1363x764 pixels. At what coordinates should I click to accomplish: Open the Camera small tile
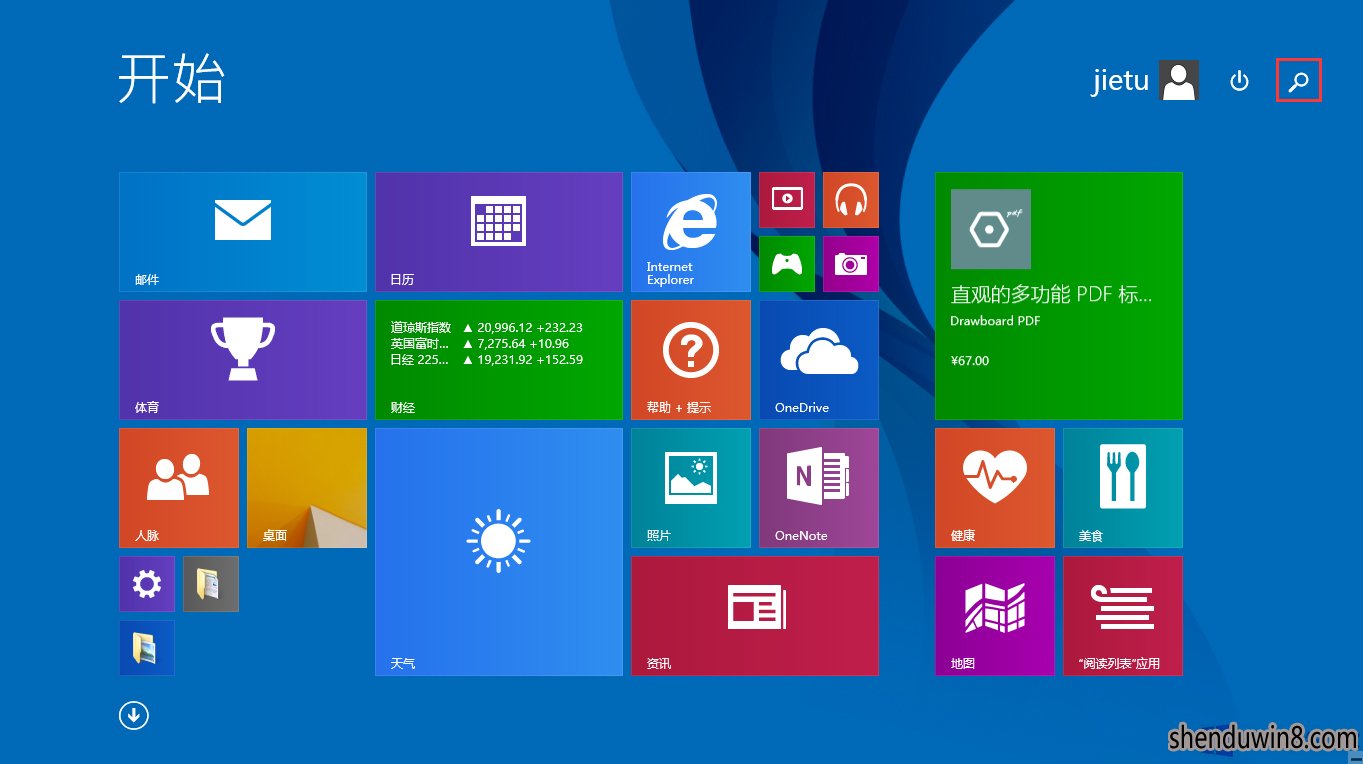[x=851, y=264]
